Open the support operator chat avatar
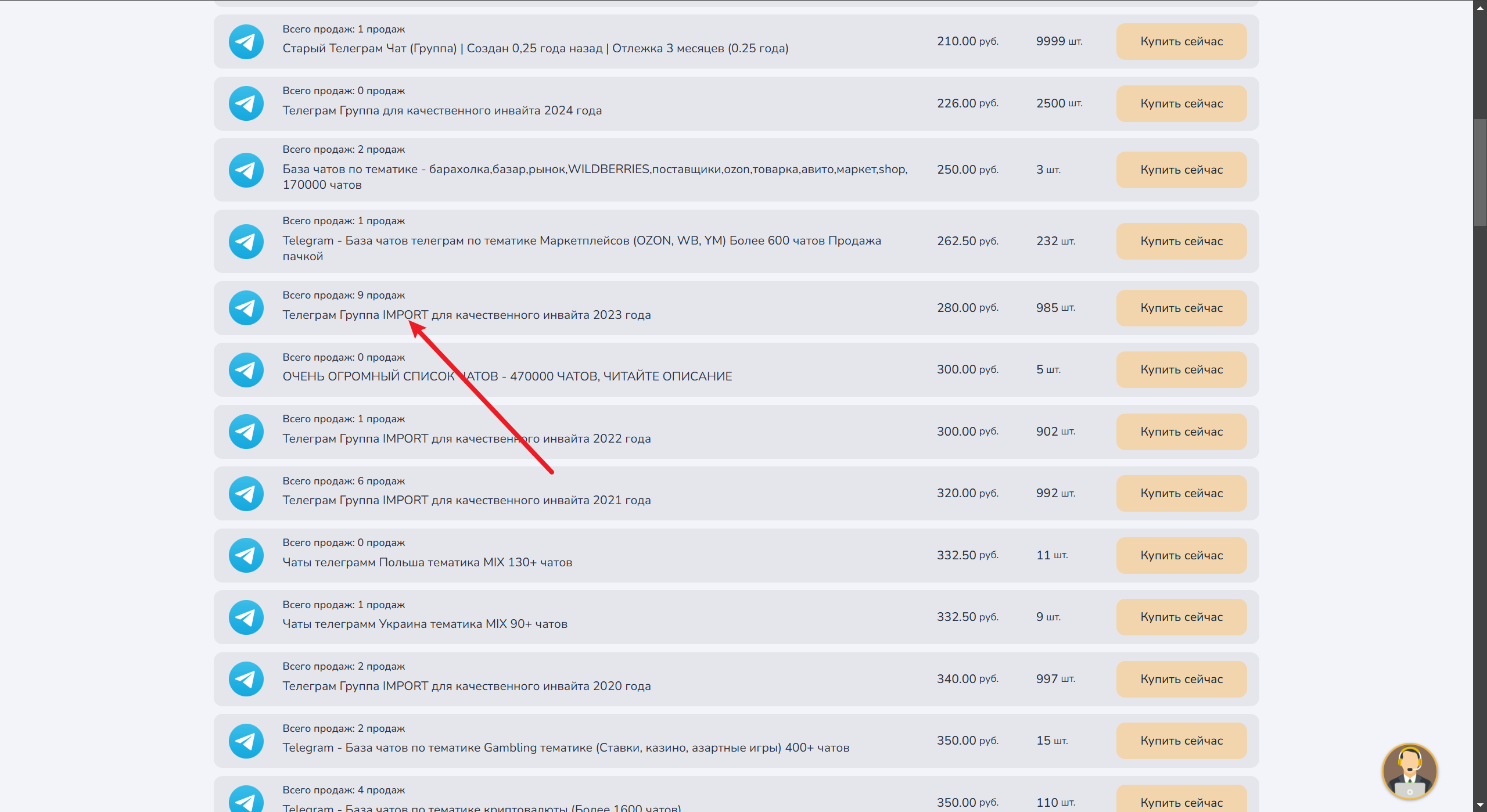 pyautogui.click(x=1410, y=771)
